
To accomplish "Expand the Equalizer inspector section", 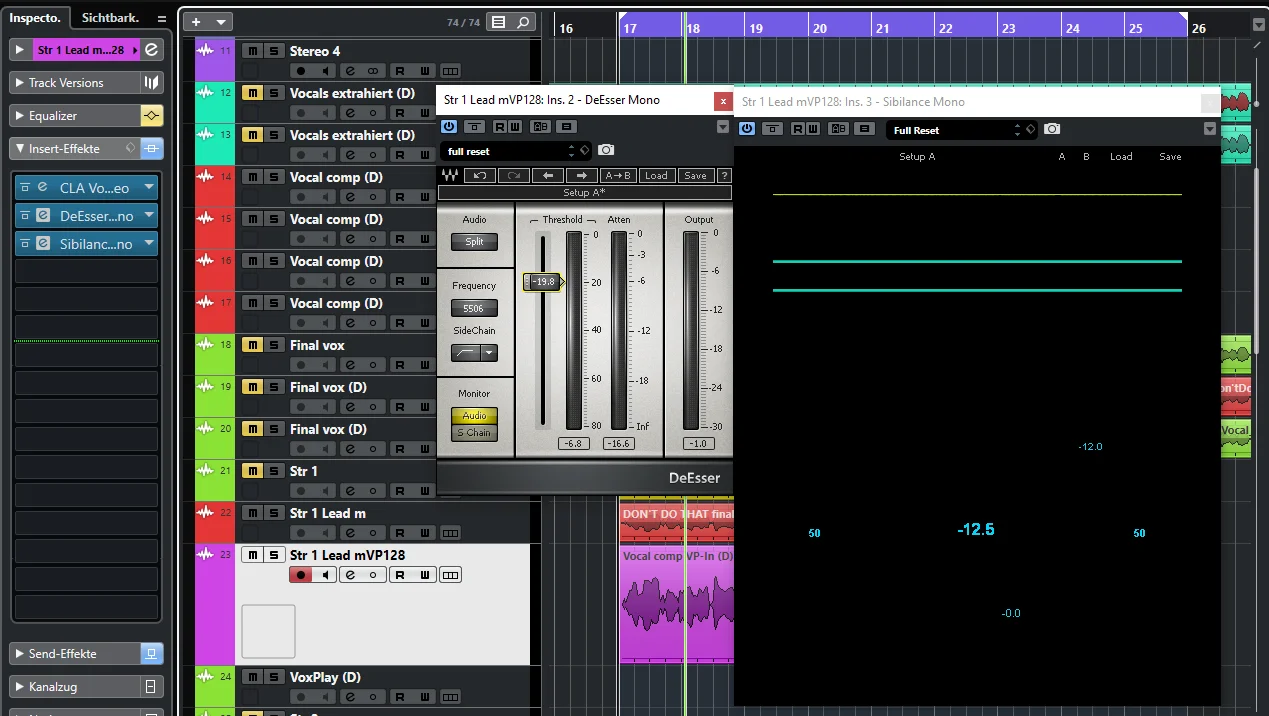I will pyautogui.click(x=20, y=116).
